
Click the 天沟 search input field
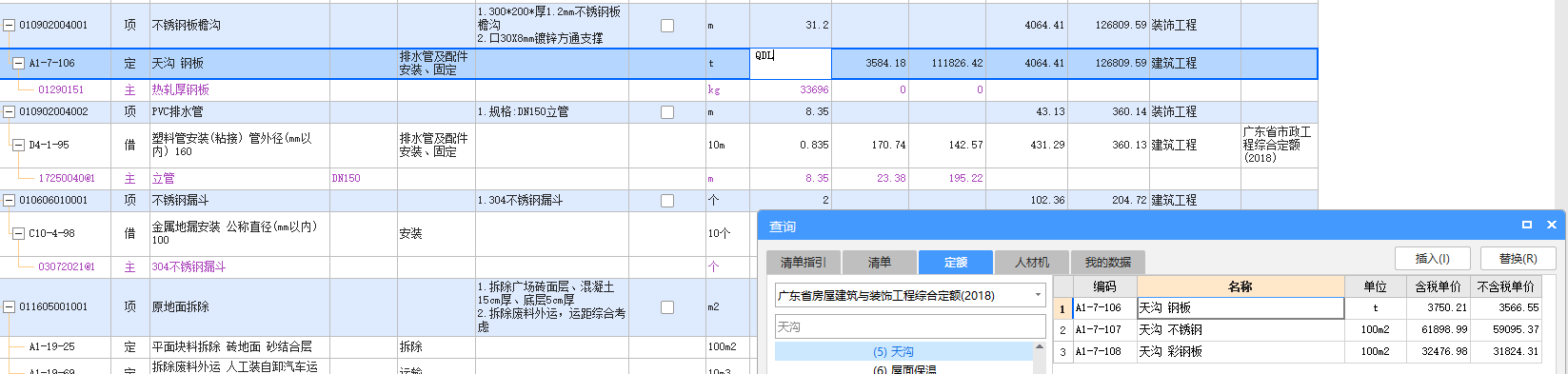point(910,326)
